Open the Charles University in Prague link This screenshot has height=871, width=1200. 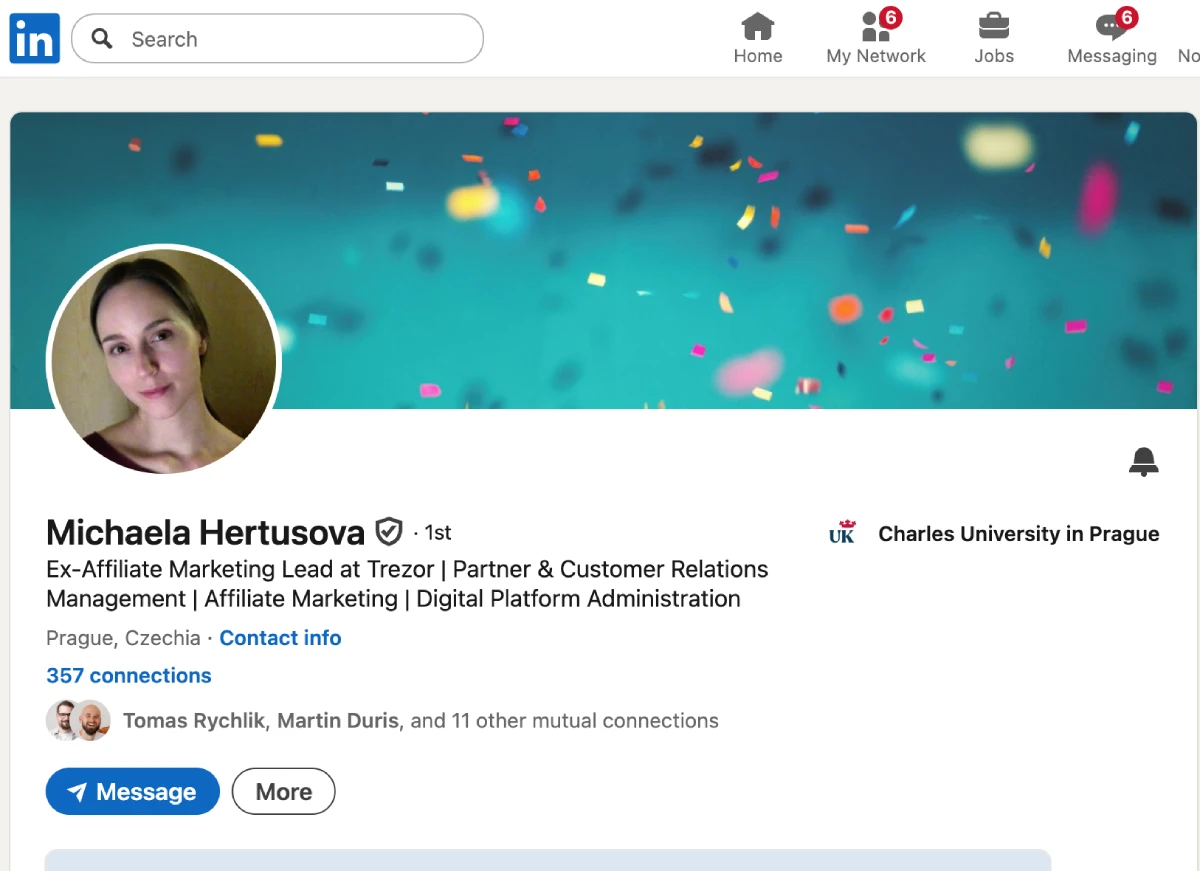click(1018, 534)
